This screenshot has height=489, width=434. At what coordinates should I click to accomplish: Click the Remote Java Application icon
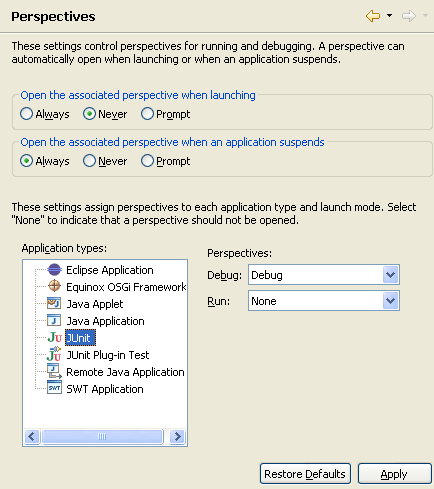[54, 371]
